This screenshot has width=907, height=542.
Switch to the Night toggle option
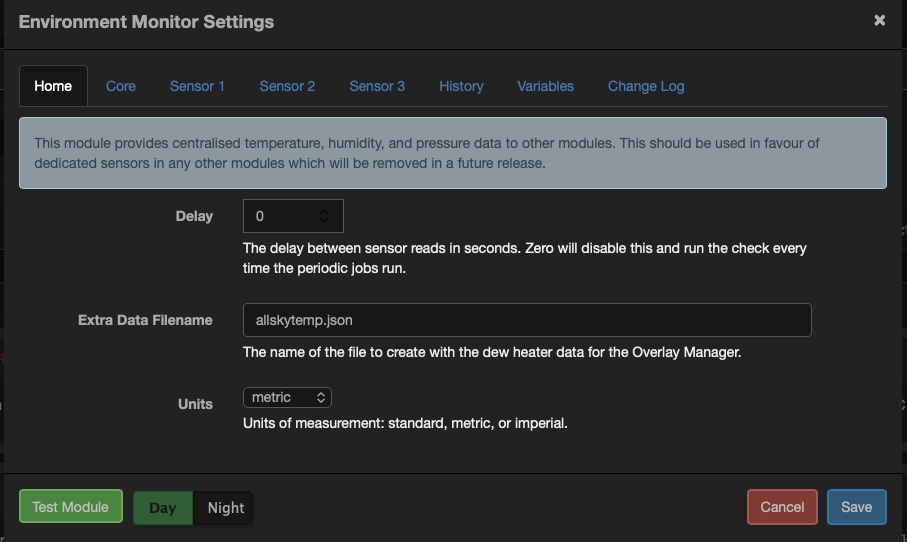click(x=225, y=508)
